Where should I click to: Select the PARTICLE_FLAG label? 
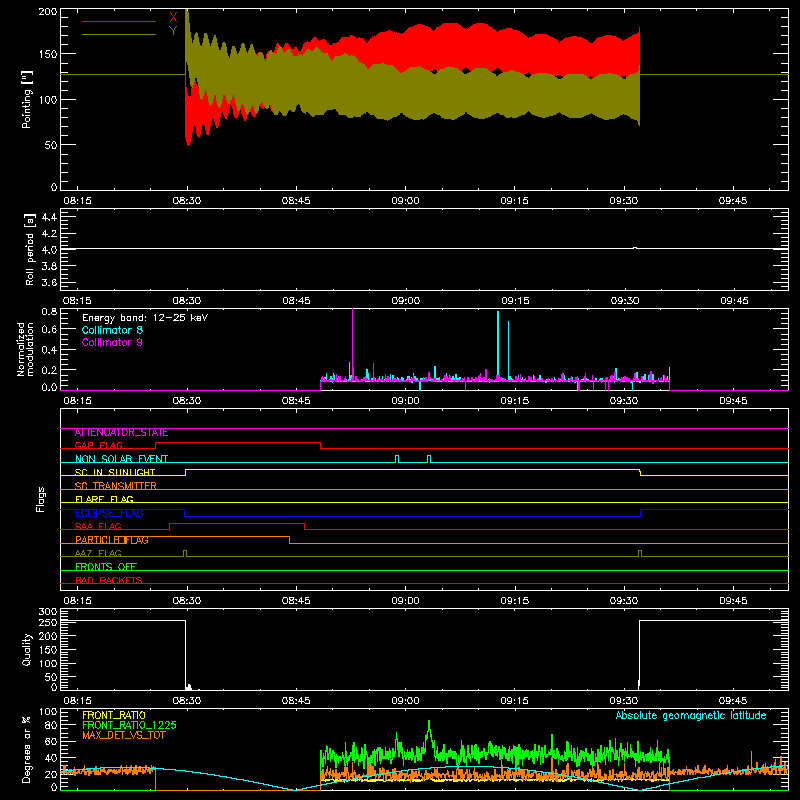[x=112, y=540]
